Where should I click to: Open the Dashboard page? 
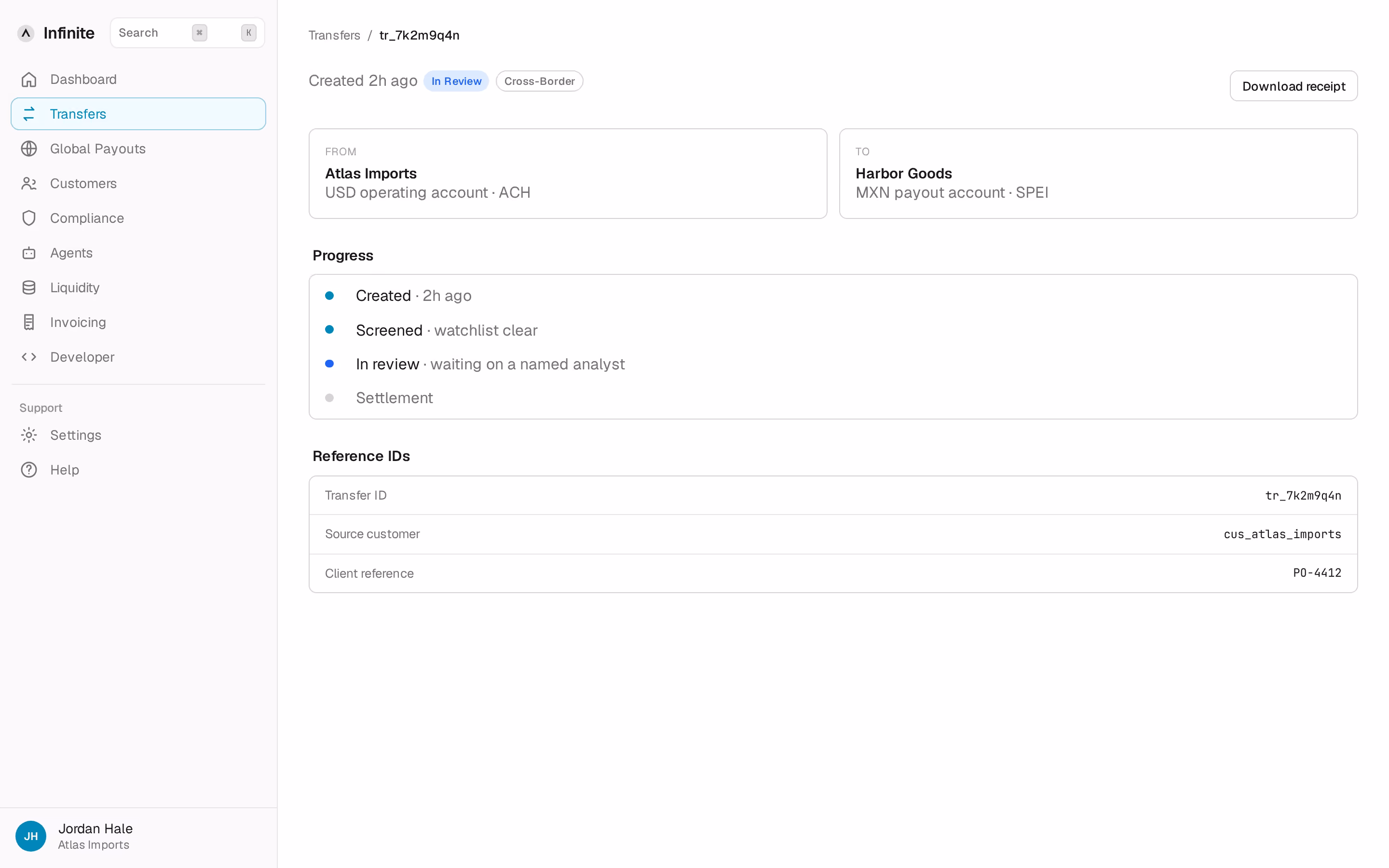[138, 79]
